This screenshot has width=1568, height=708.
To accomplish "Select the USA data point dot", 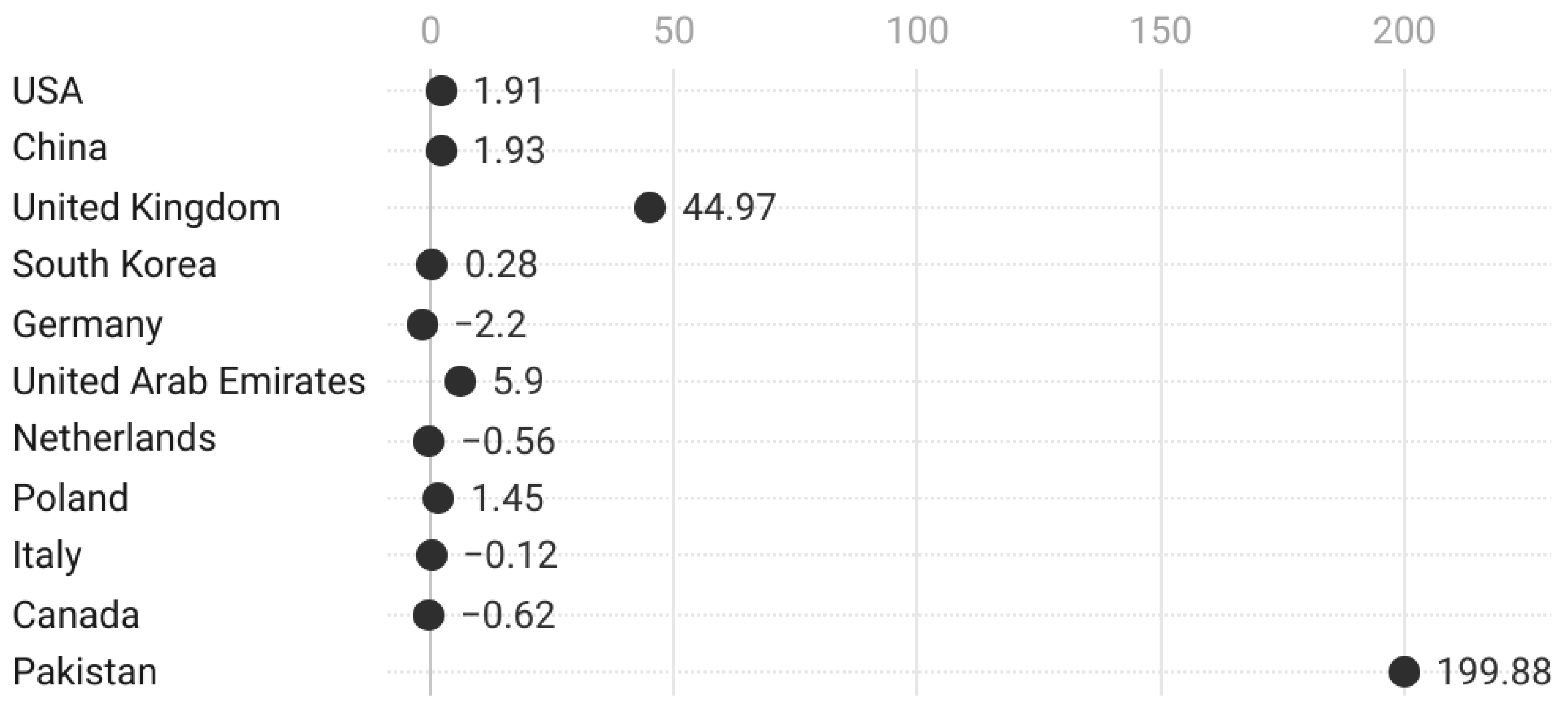I will (x=441, y=91).
